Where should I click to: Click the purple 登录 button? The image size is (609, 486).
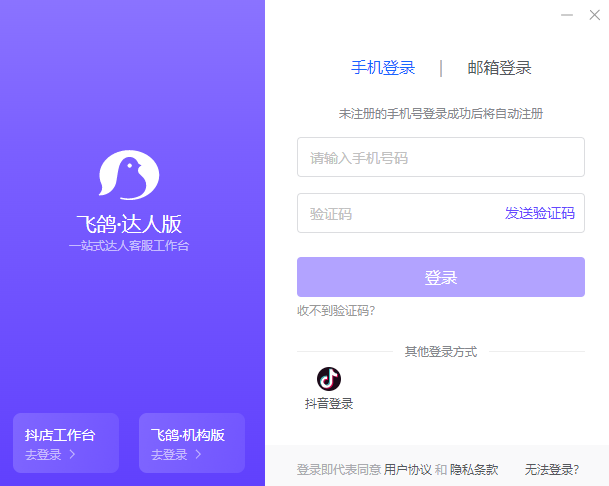pos(440,277)
